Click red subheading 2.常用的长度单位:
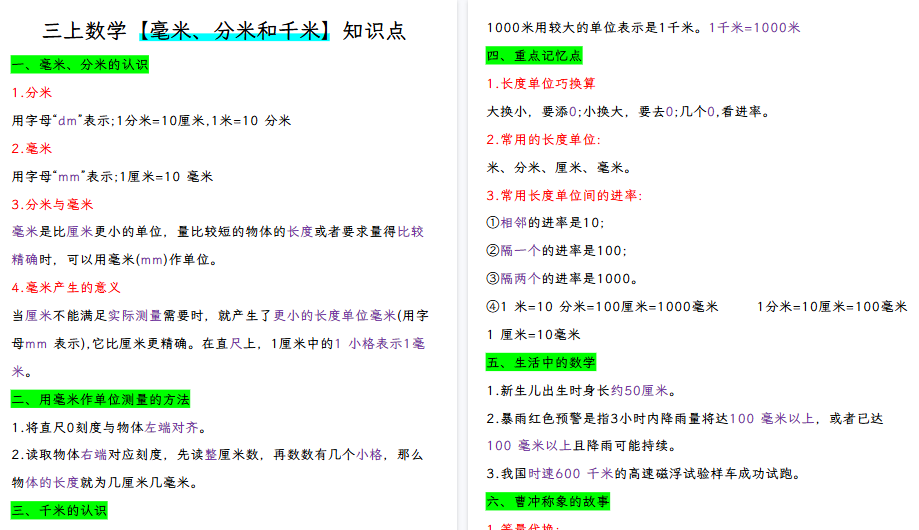919x530 pixels. coord(544,140)
